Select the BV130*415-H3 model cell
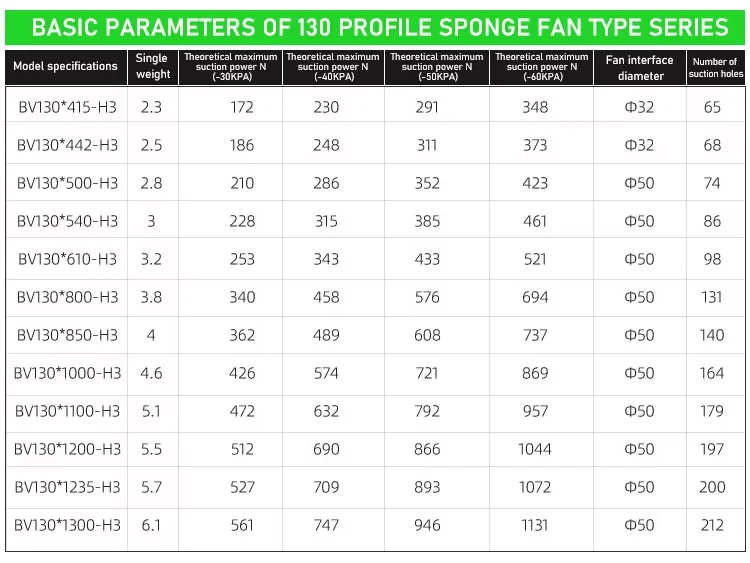This screenshot has width=750, height=563. pos(67,107)
